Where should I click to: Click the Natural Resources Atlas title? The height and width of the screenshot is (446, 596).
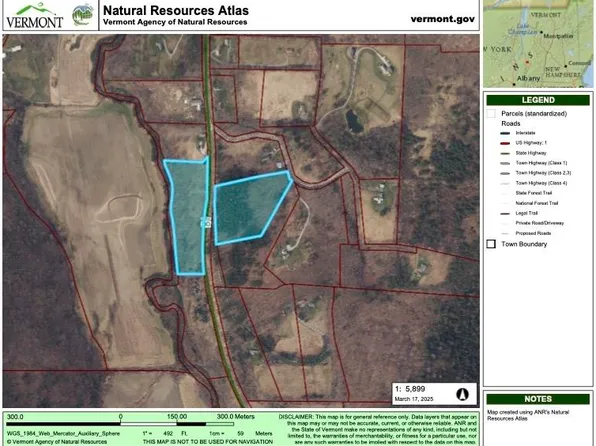coord(176,10)
